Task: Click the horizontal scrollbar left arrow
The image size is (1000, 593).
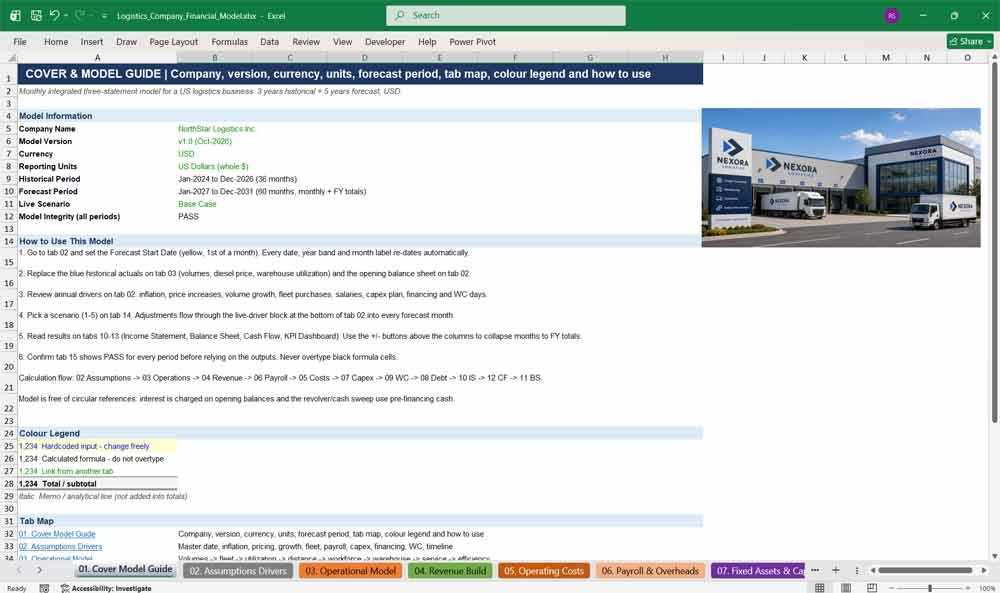Action: pos(873,570)
